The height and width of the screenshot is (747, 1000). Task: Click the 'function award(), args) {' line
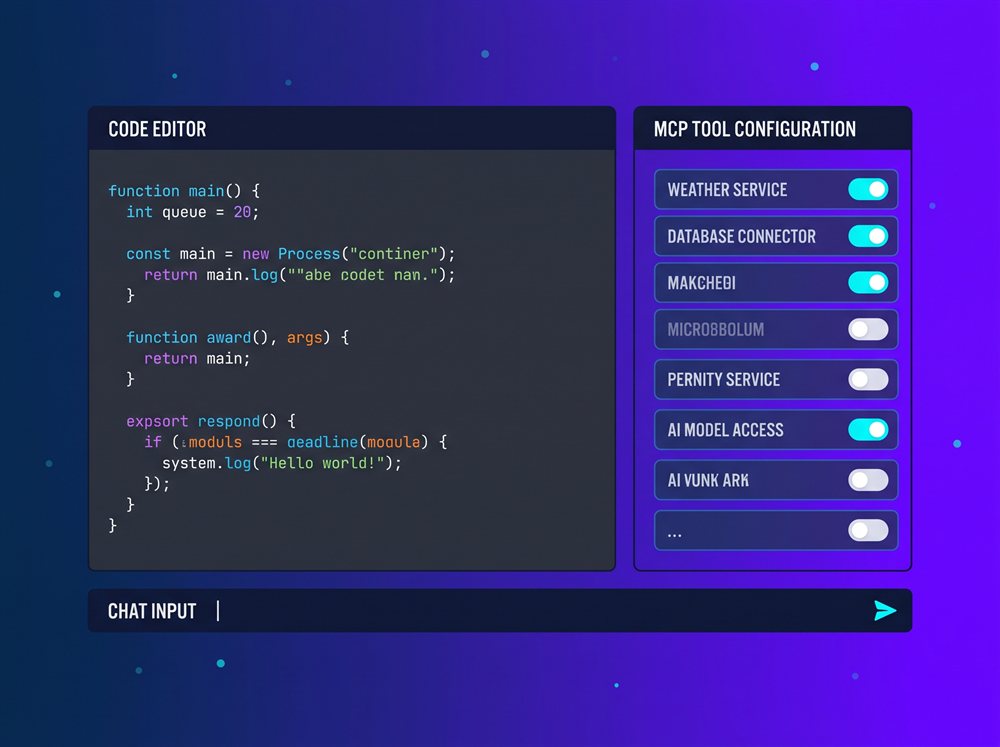tap(237, 337)
